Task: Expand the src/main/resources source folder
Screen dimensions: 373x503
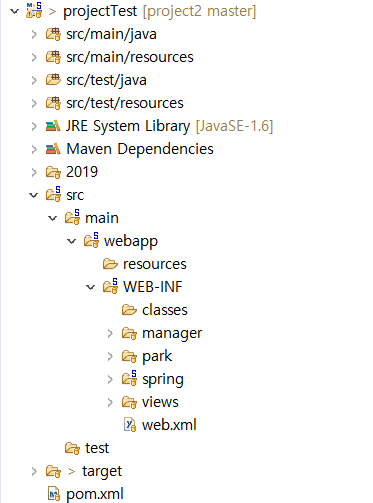Action: coord(34,57)
